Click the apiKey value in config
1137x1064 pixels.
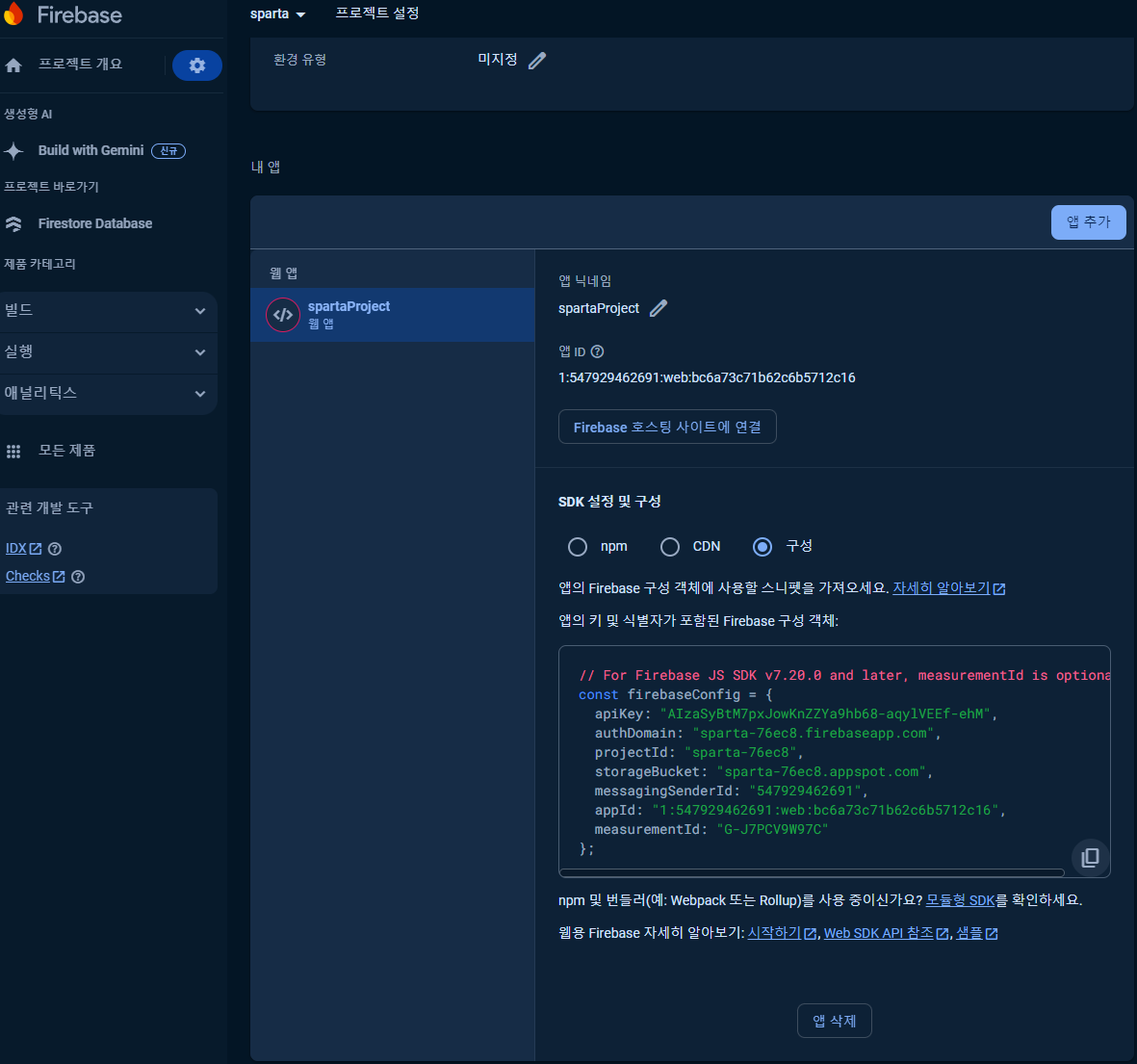825,714
